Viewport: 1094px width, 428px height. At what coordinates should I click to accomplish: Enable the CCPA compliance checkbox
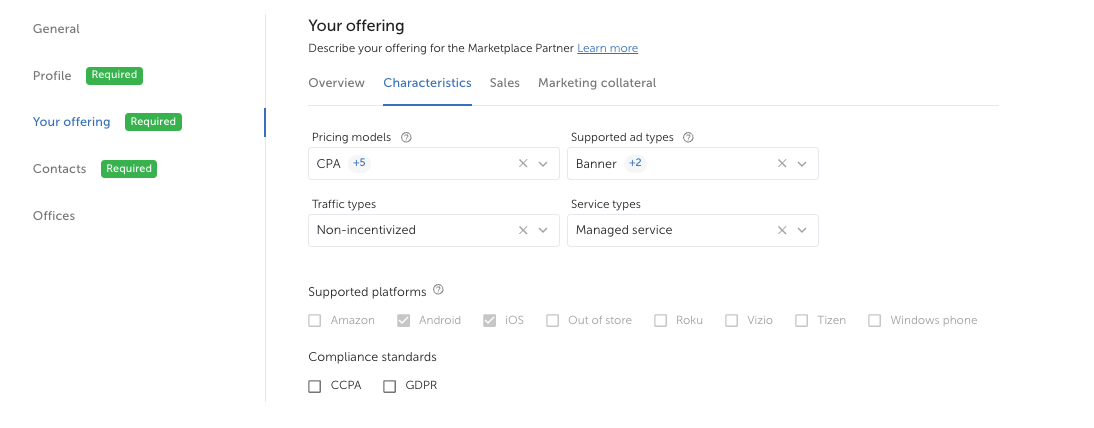[315, 386]
